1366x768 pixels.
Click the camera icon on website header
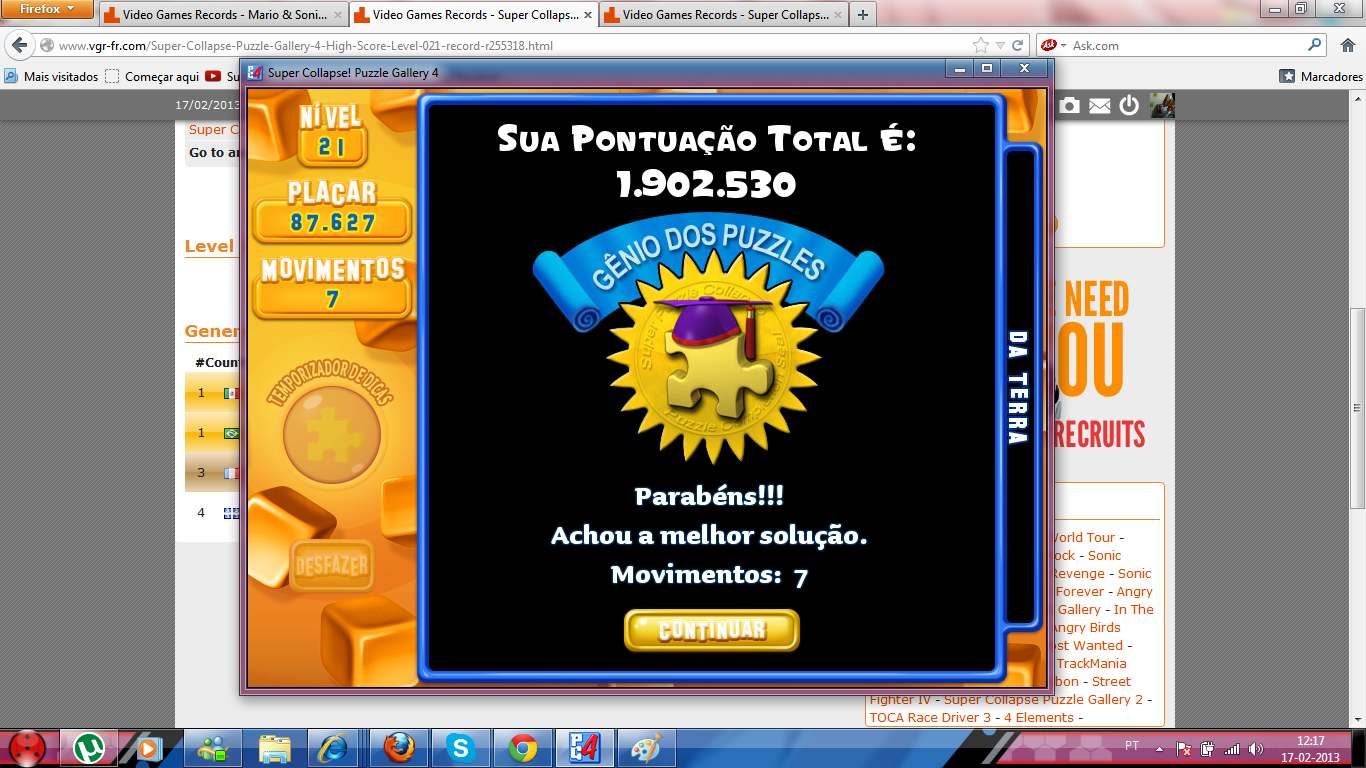point(1070,105)
